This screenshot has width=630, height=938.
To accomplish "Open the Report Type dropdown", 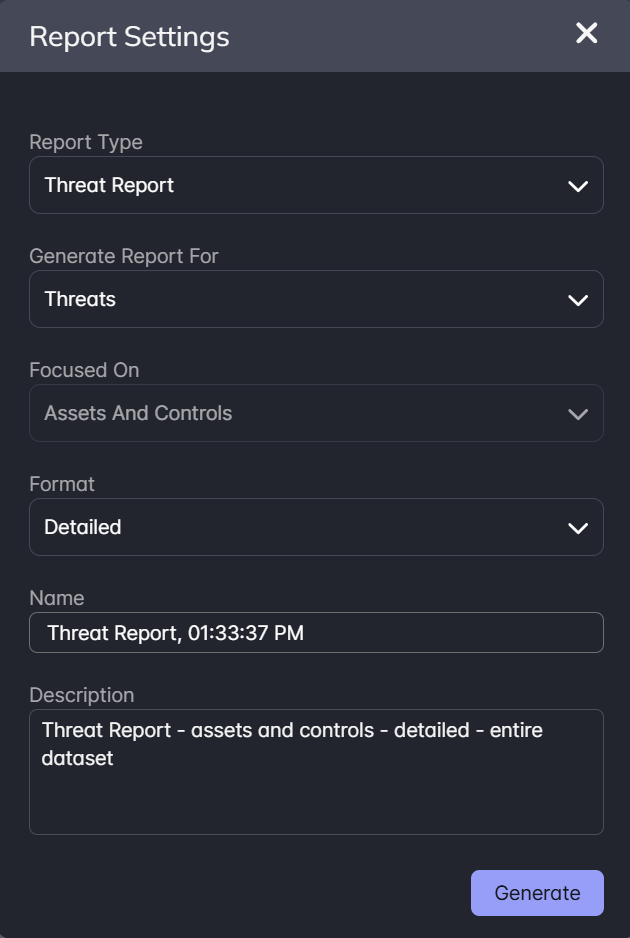I will click(x=316, y=185).
